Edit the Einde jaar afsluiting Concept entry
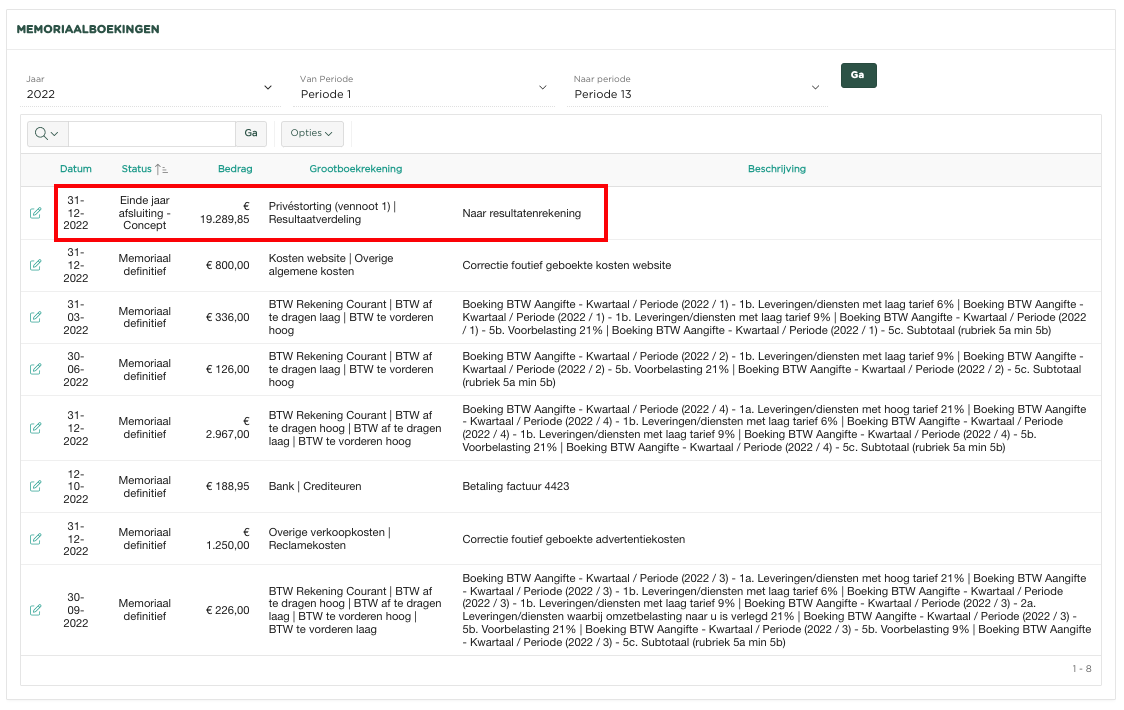Viewport: 1124px width, 710px height. point(36,213)
